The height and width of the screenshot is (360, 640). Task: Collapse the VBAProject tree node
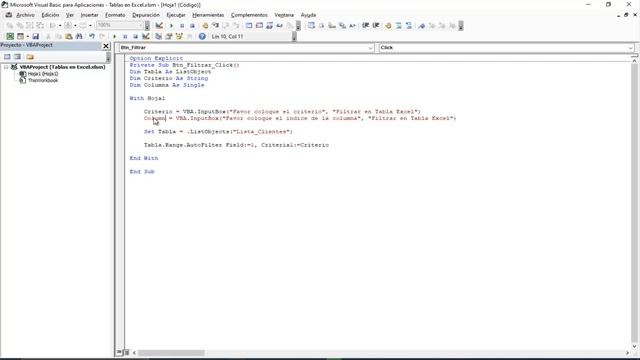click(x=6, y=67)
